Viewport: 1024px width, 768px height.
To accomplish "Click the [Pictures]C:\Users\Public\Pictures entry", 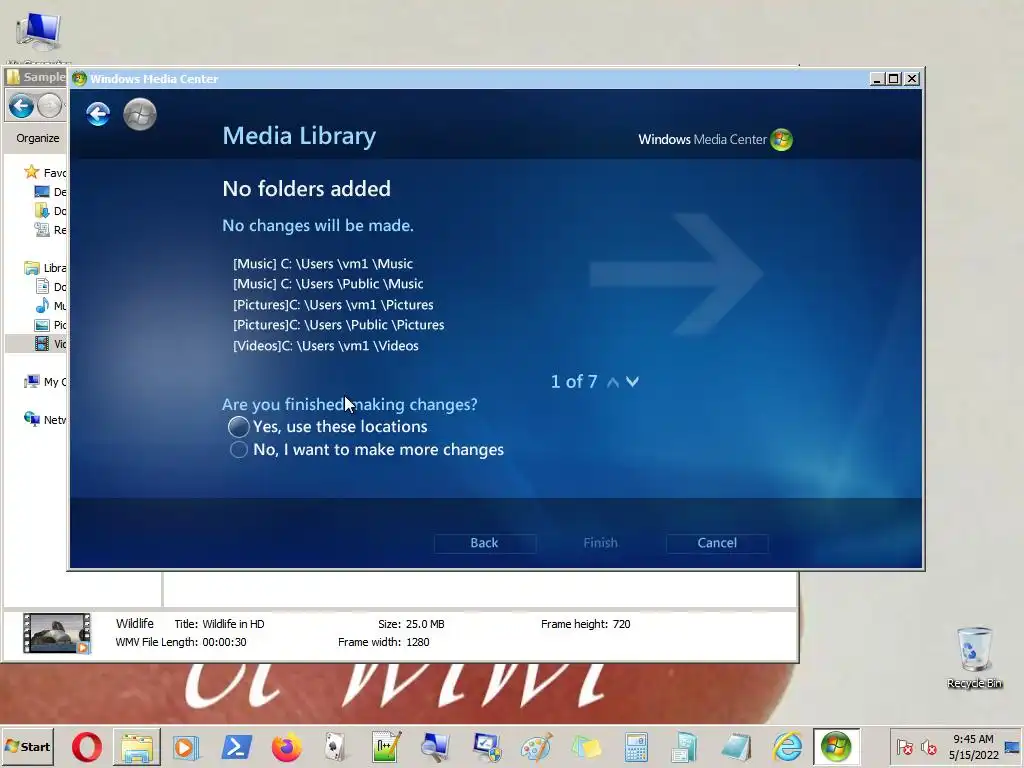I will [x=338, y=325].
